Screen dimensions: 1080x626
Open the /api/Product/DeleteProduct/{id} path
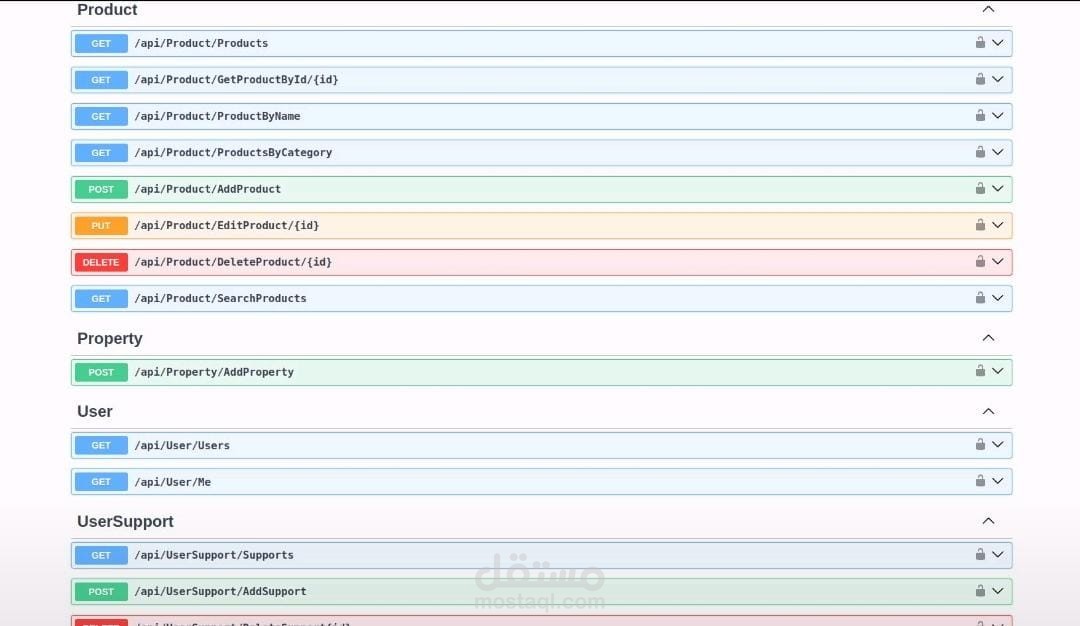233,262
